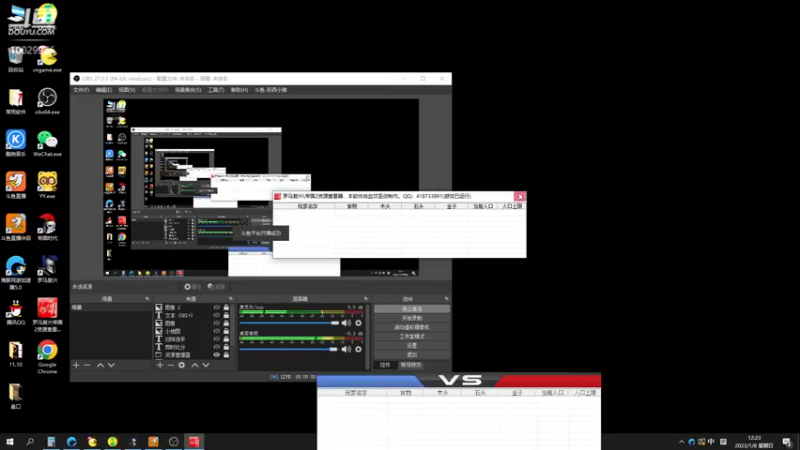The height and width of the screenshot is (450, 800).
Task: Open 设置 button in controls
Action: click(412, 345)
